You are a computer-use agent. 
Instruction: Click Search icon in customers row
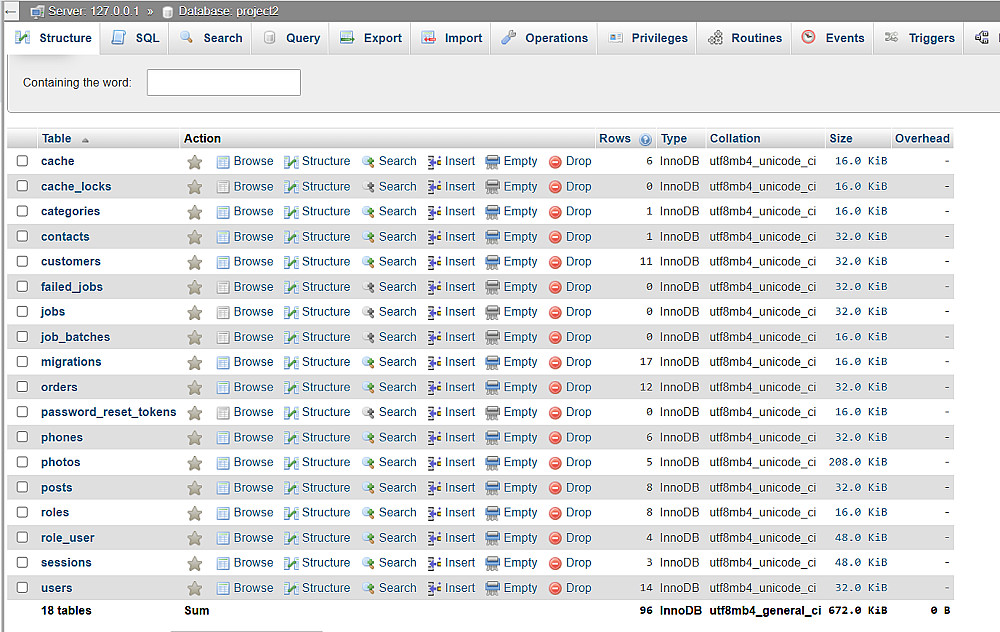(368, 262)
